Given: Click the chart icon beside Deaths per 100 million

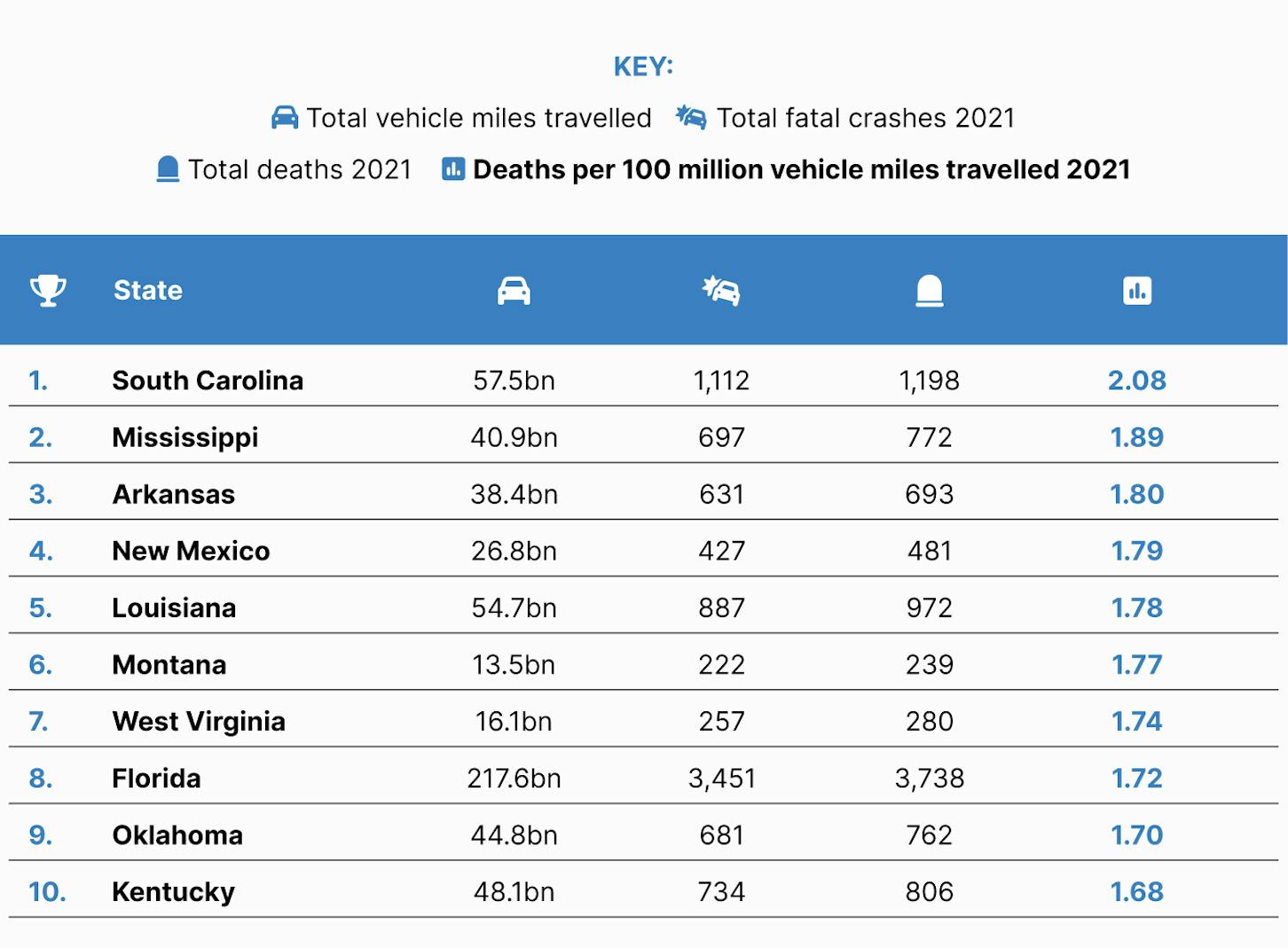Looking at the screenshot, I should coord(453,168).
